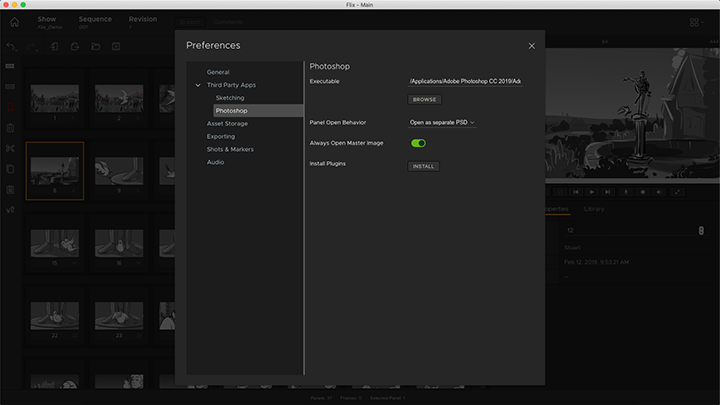Screen dimensions: 720x405
Task: Open the Sketching preferences page
Action: (229, 98)
